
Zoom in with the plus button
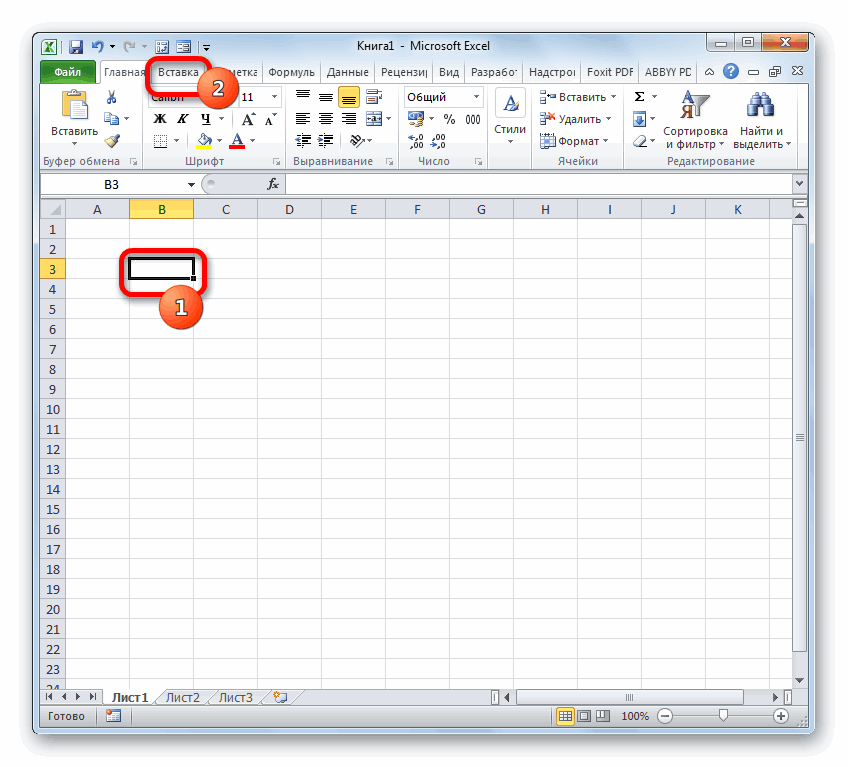(x=780, y=716)
